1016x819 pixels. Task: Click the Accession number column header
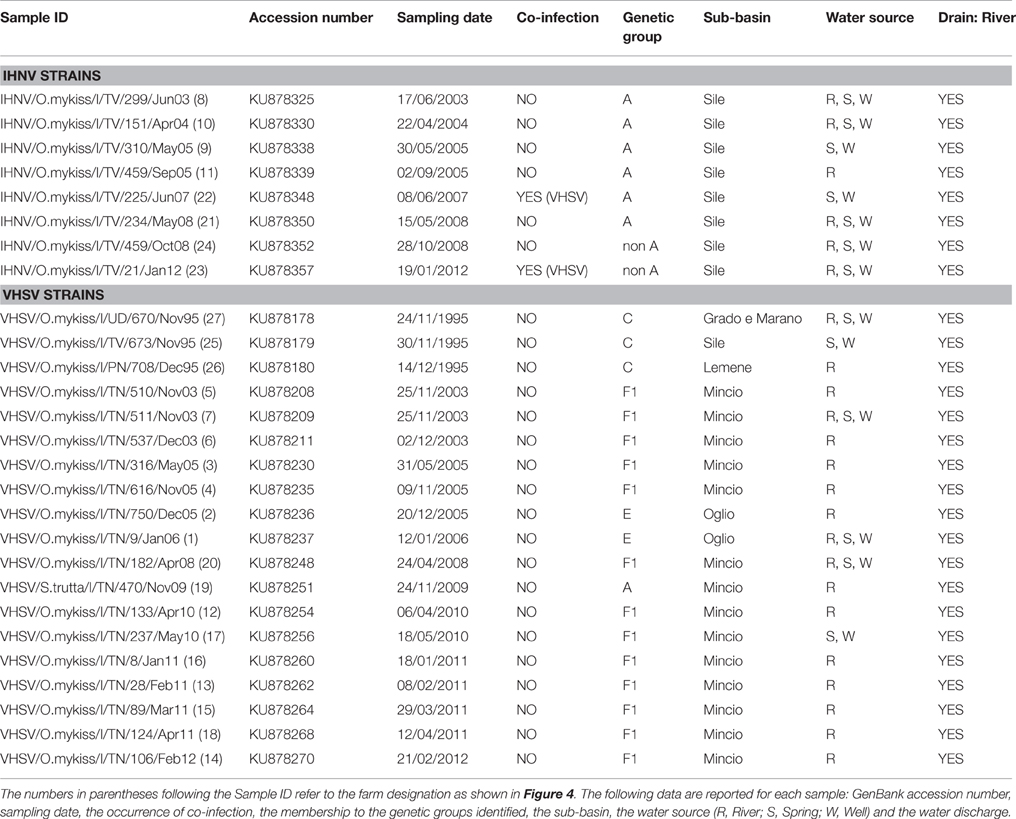[x=311, y=18]
